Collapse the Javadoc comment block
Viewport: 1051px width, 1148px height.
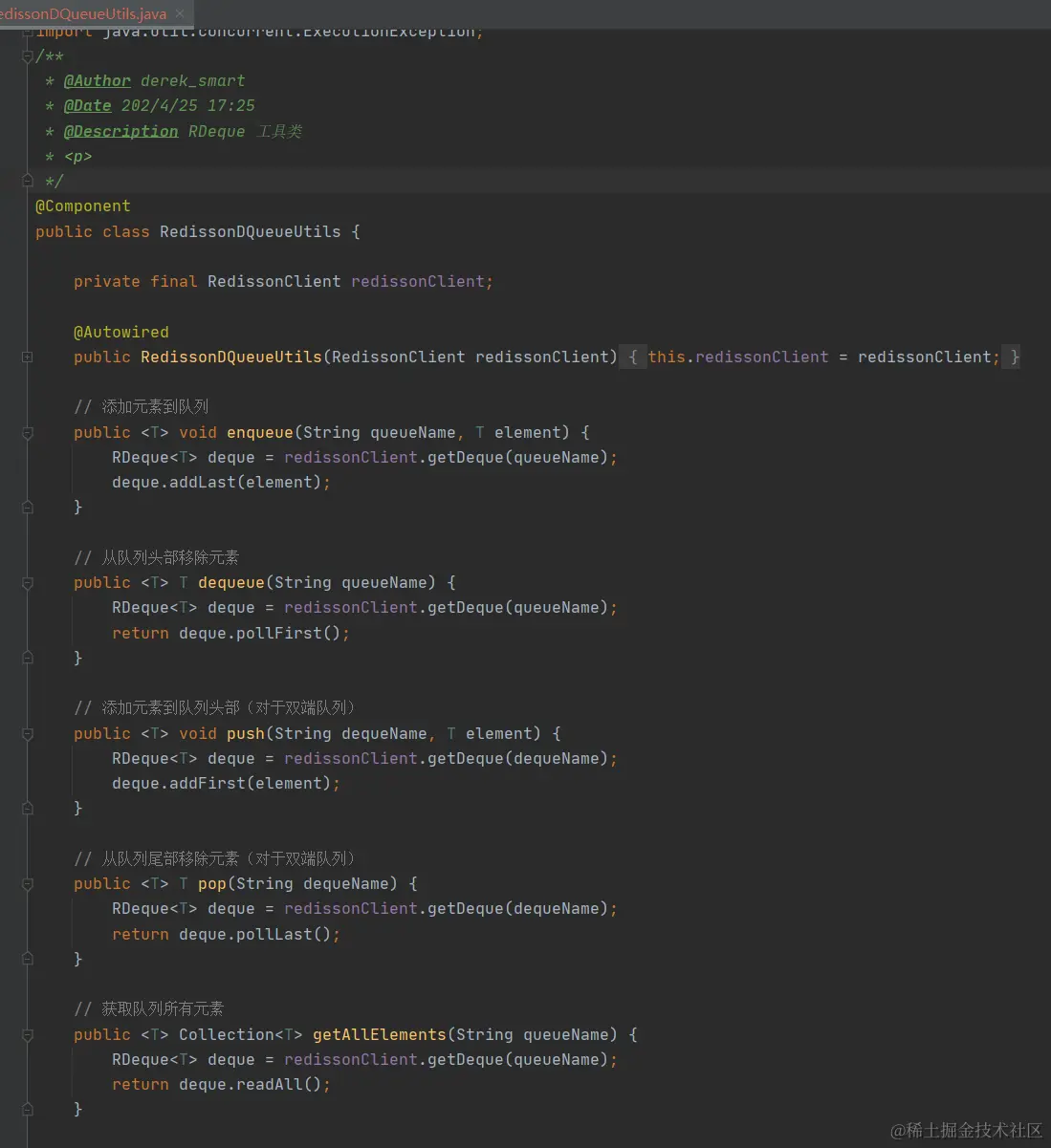tap(28, 56)
